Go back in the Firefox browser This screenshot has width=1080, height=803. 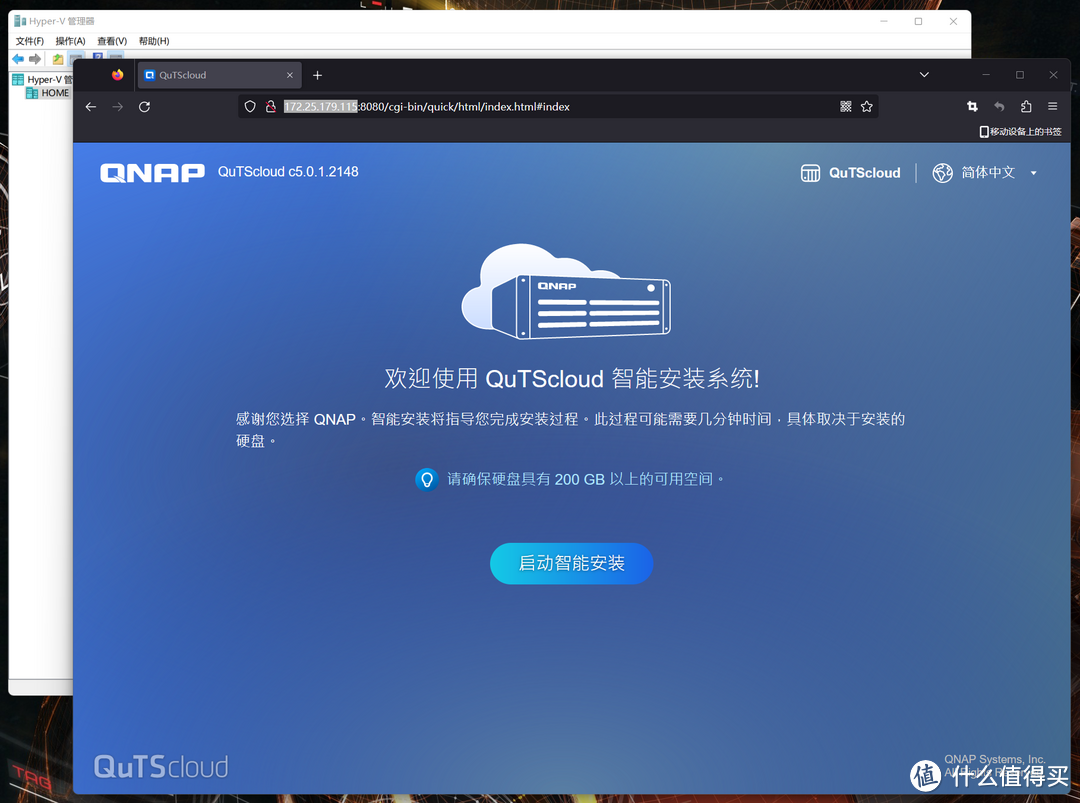coord(91,107)
